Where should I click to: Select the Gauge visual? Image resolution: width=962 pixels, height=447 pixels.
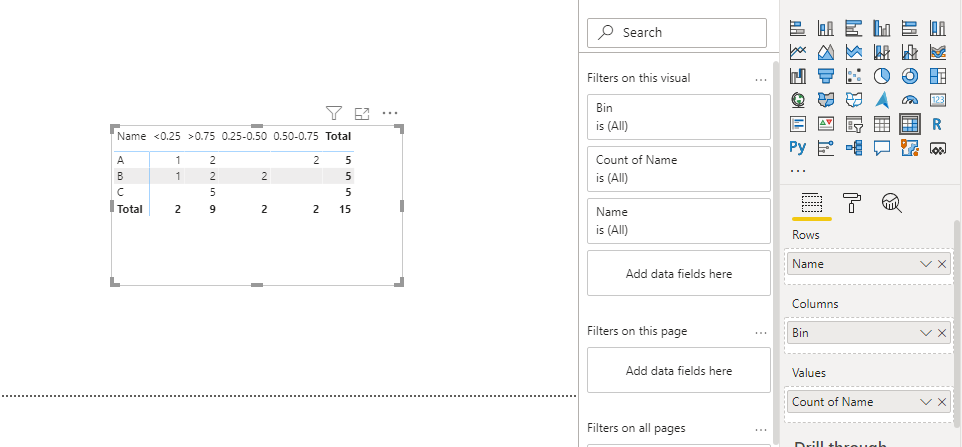[x=910, y=99]
